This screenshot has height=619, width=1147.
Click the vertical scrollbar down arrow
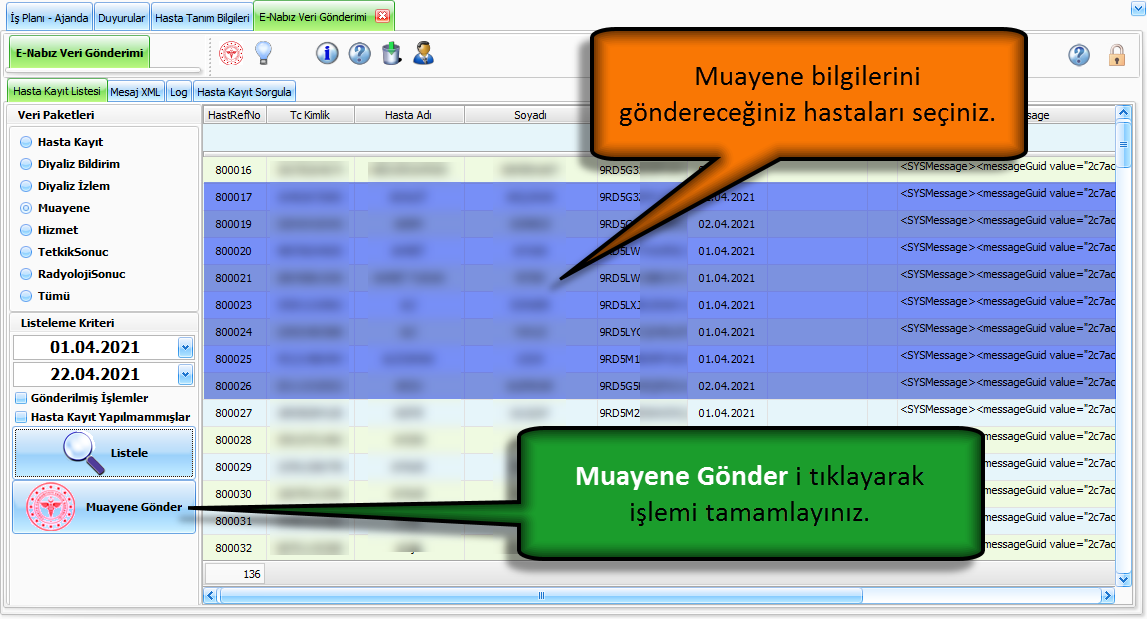point(1124,579)
